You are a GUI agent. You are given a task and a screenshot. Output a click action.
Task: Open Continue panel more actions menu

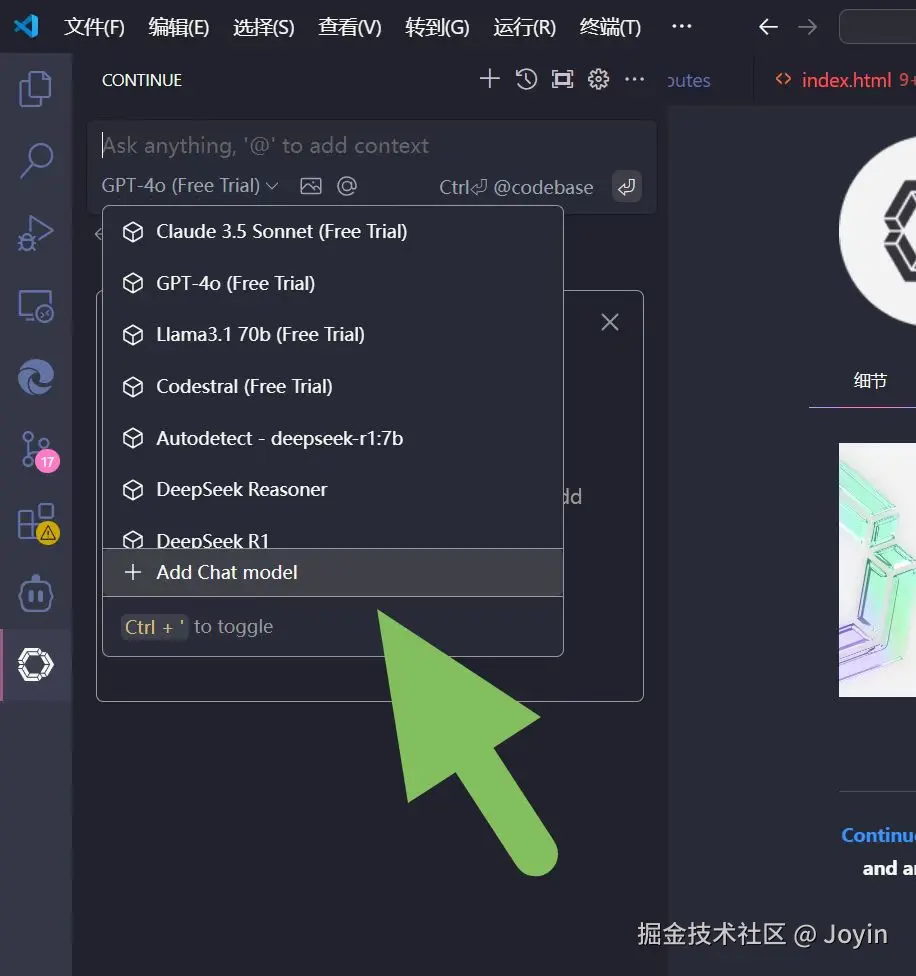634,79
